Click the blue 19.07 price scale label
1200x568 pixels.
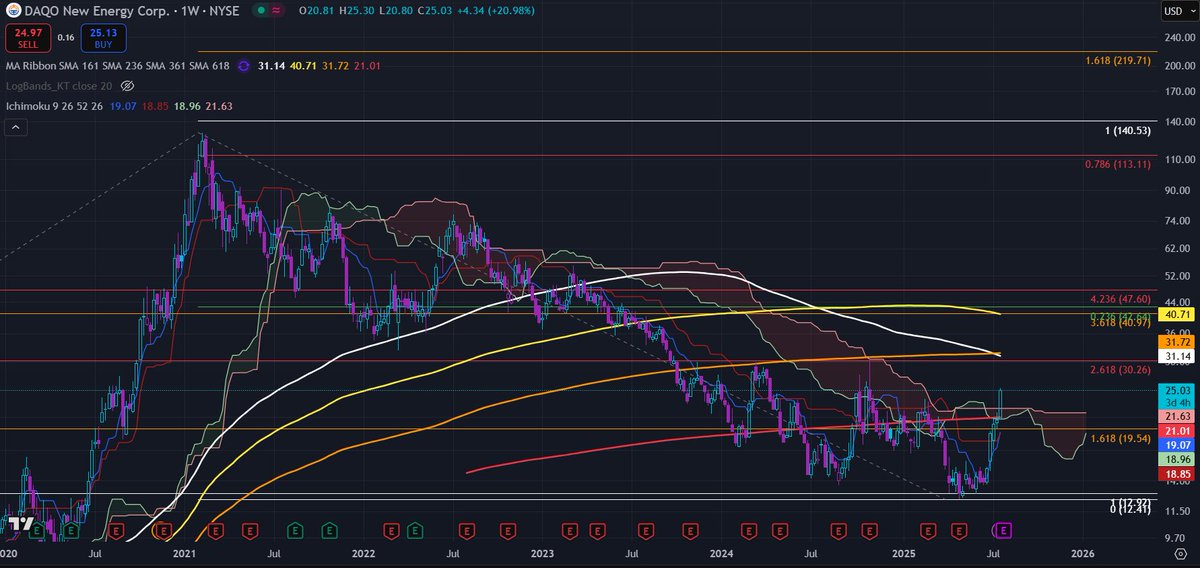[x=1174, y=443]
